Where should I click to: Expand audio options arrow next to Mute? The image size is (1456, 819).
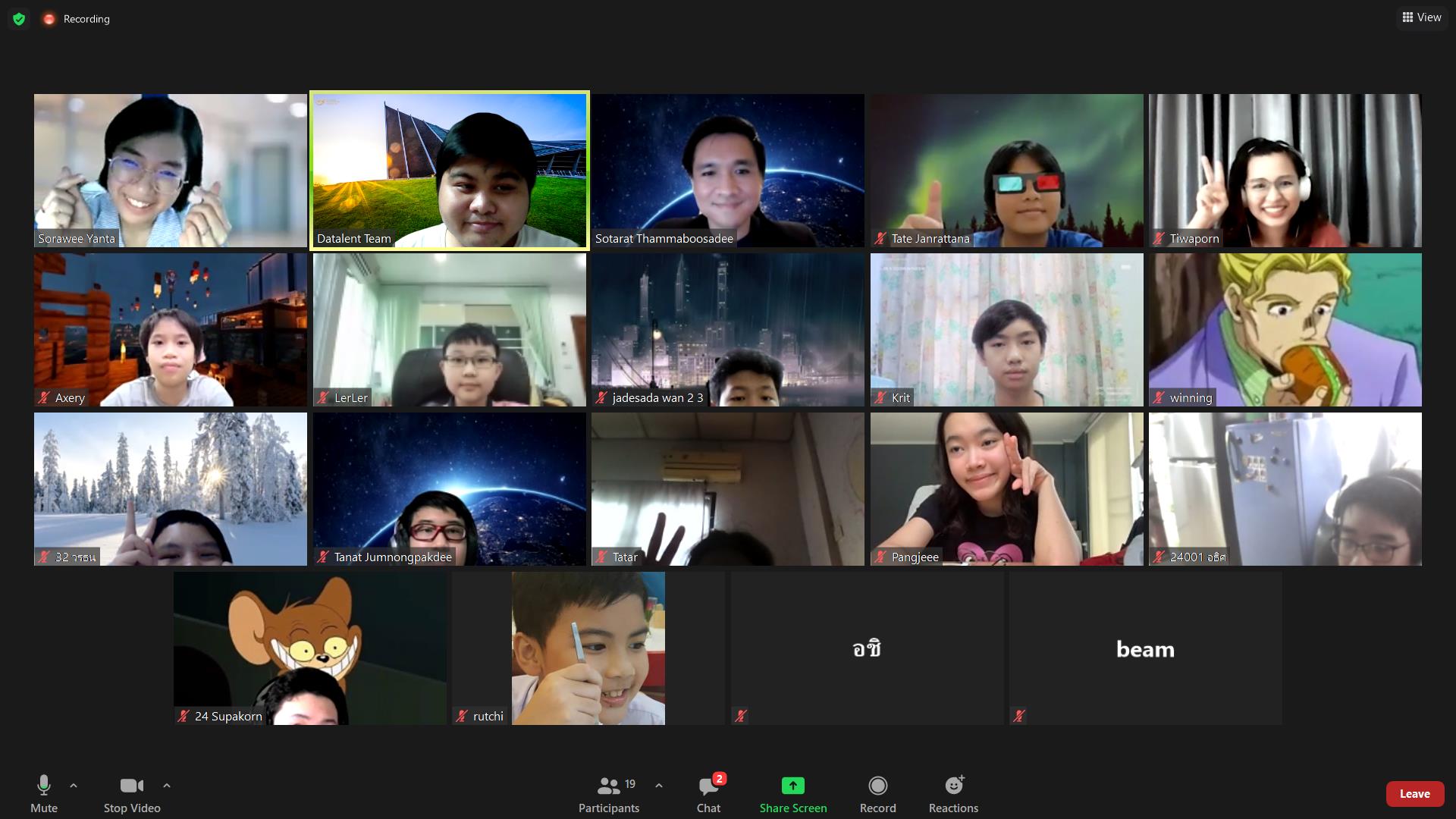[74, 786]
